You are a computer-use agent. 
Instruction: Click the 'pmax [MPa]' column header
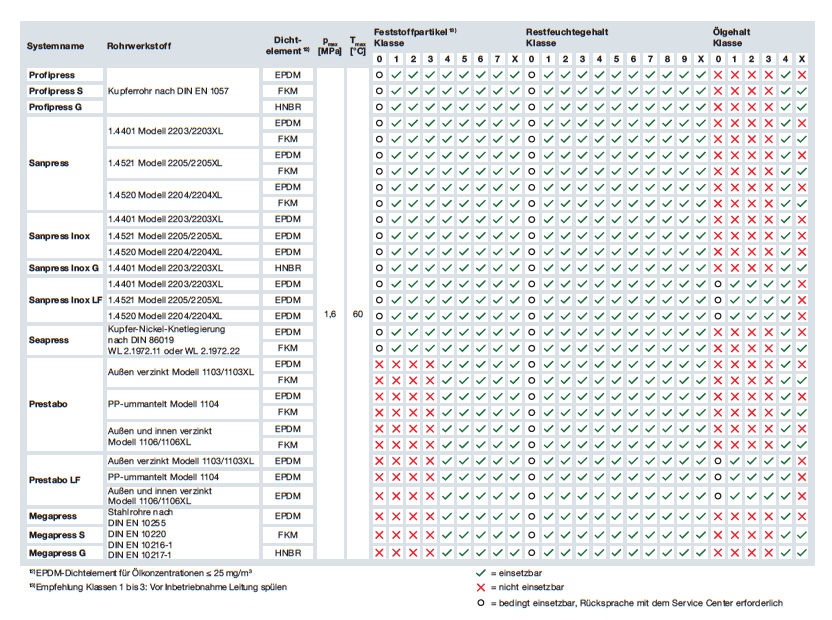point(330,46)
